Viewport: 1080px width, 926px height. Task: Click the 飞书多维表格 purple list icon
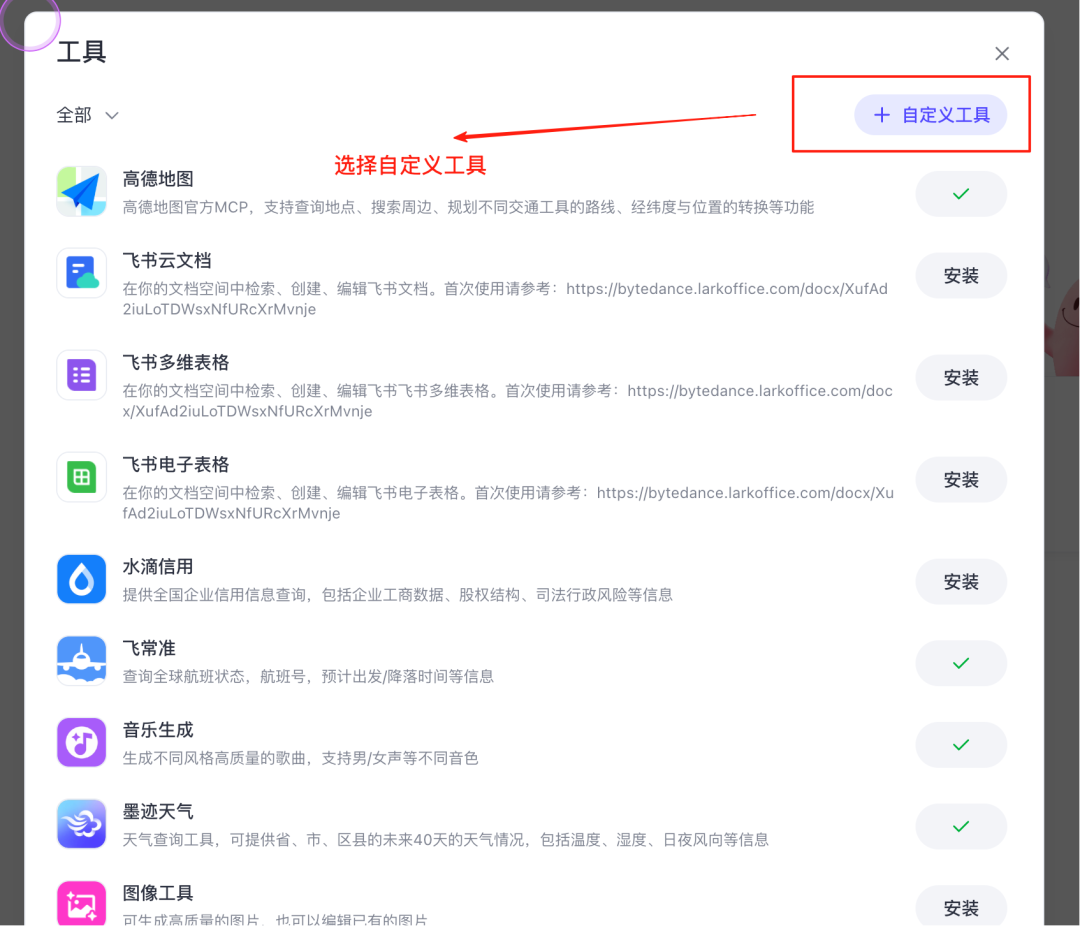(81, 375)
